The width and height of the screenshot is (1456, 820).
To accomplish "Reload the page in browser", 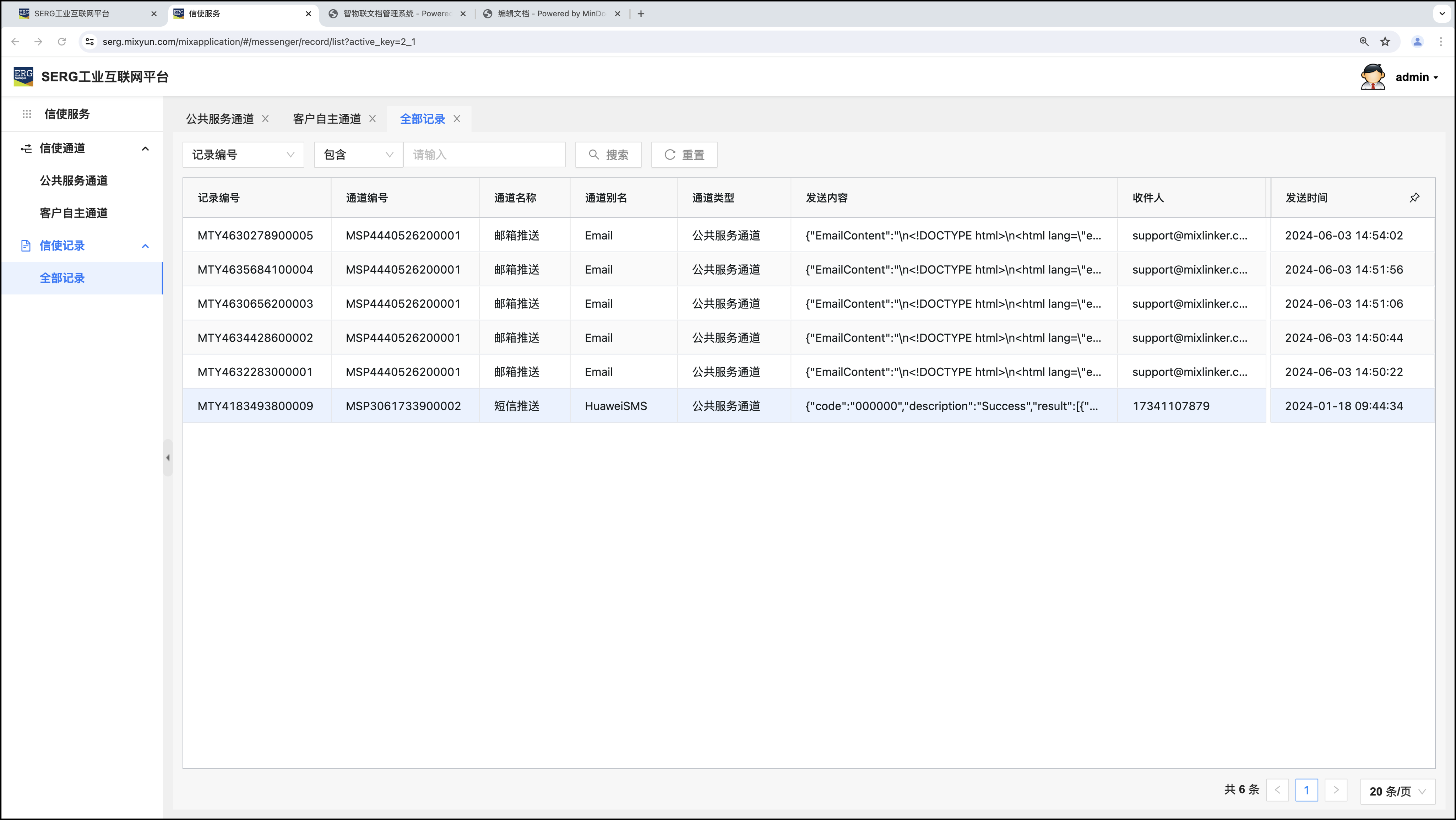I will [x=61, y=41].
